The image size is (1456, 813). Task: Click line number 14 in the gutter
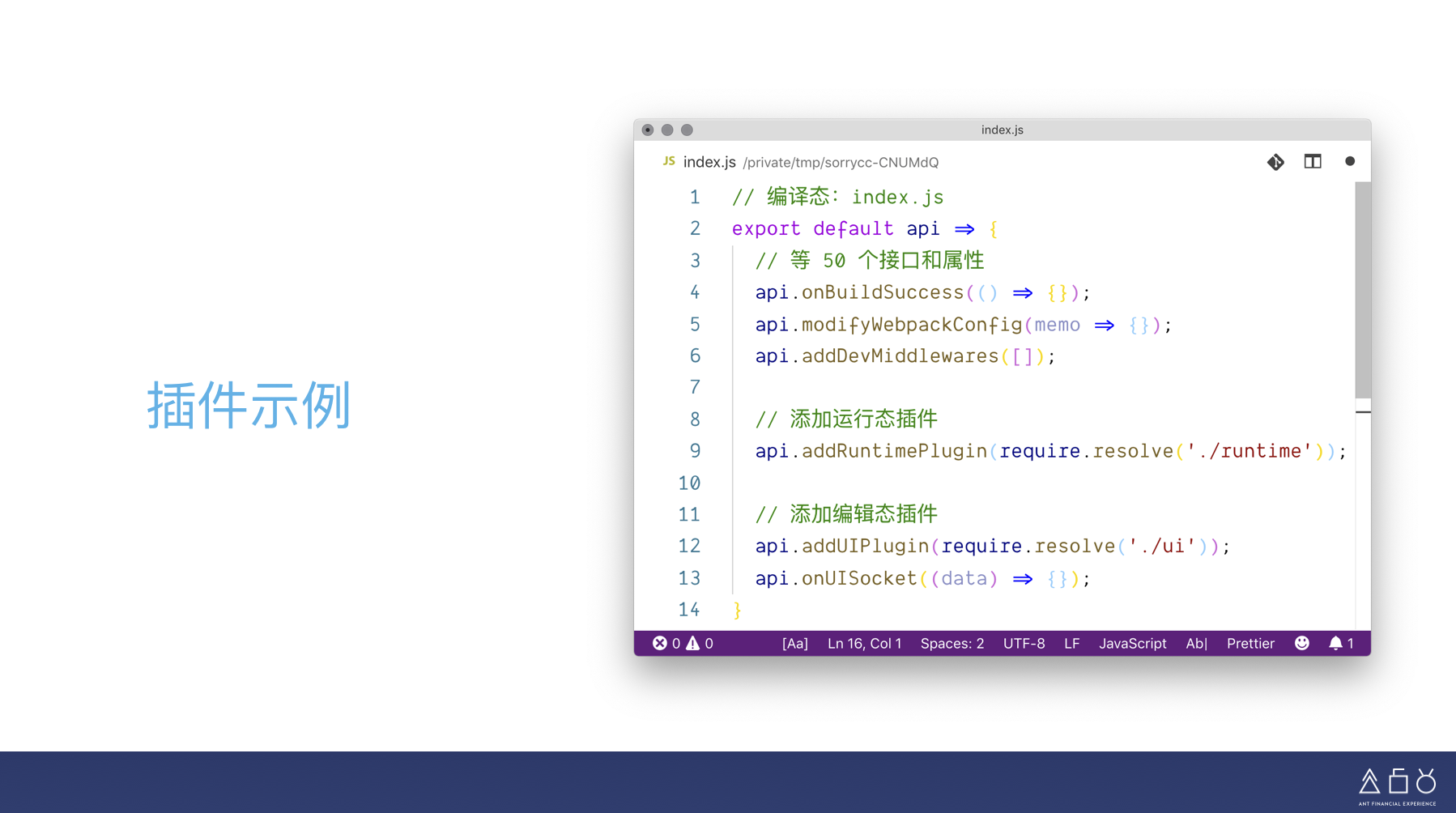[689, 610]
